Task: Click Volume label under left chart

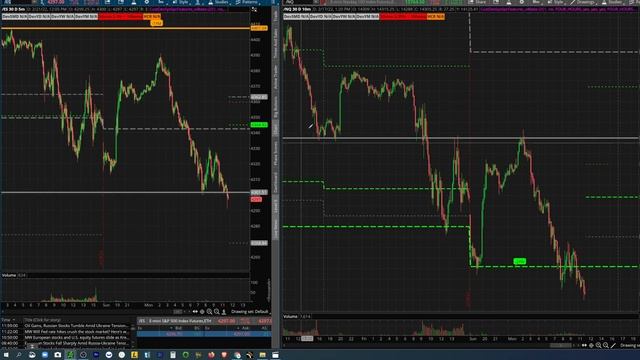Action: point(9,276)
